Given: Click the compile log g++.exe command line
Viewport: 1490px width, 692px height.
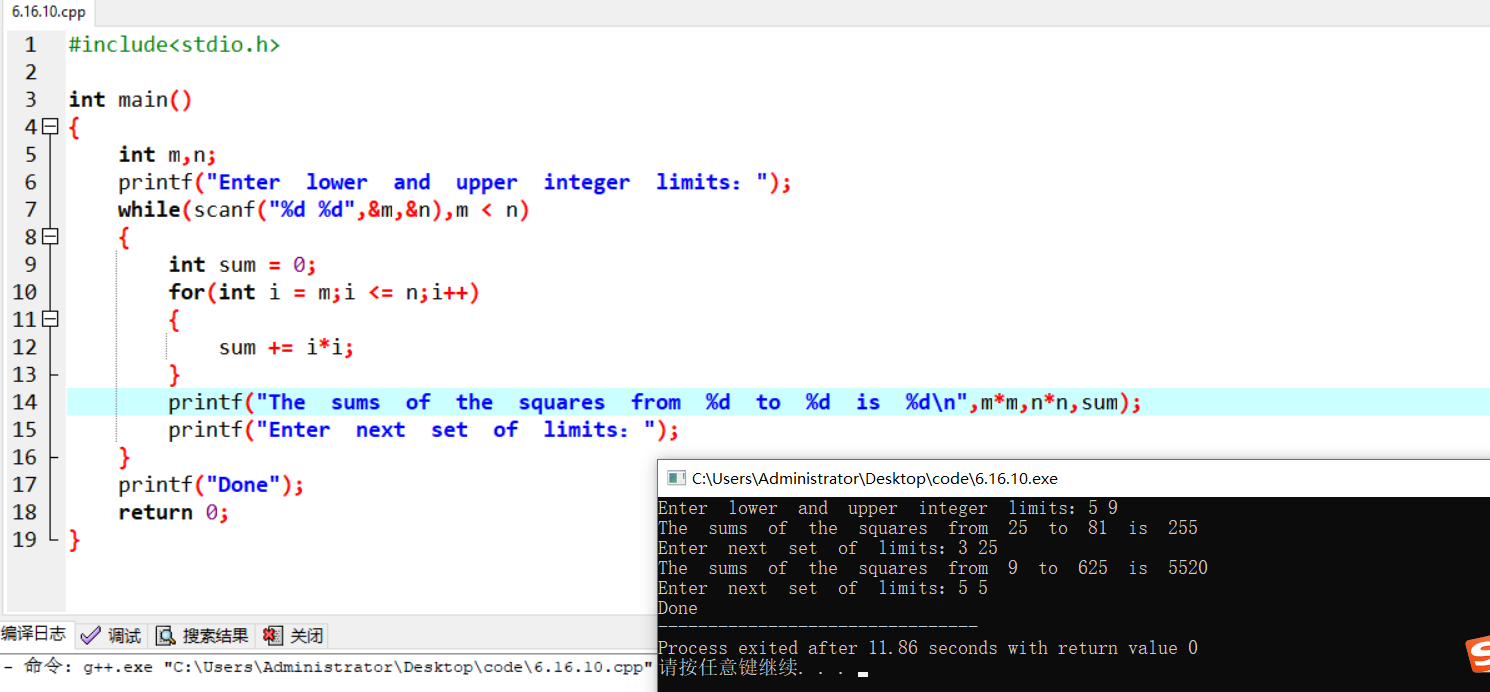Looking at the screenshot, I should [330, 667].
